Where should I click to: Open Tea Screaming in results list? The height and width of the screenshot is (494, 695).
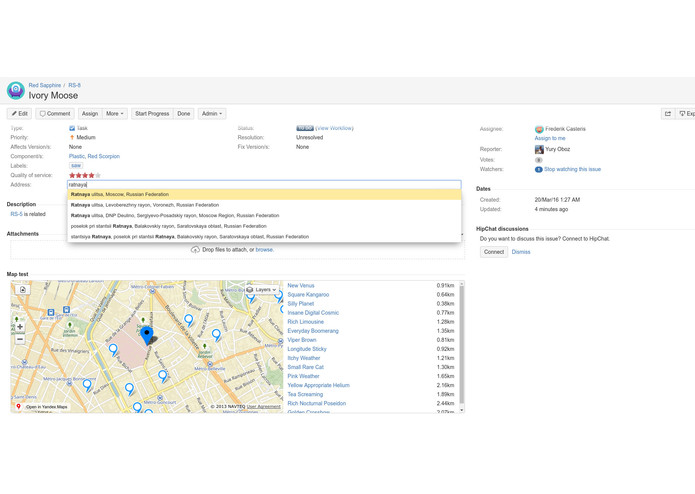305,394
